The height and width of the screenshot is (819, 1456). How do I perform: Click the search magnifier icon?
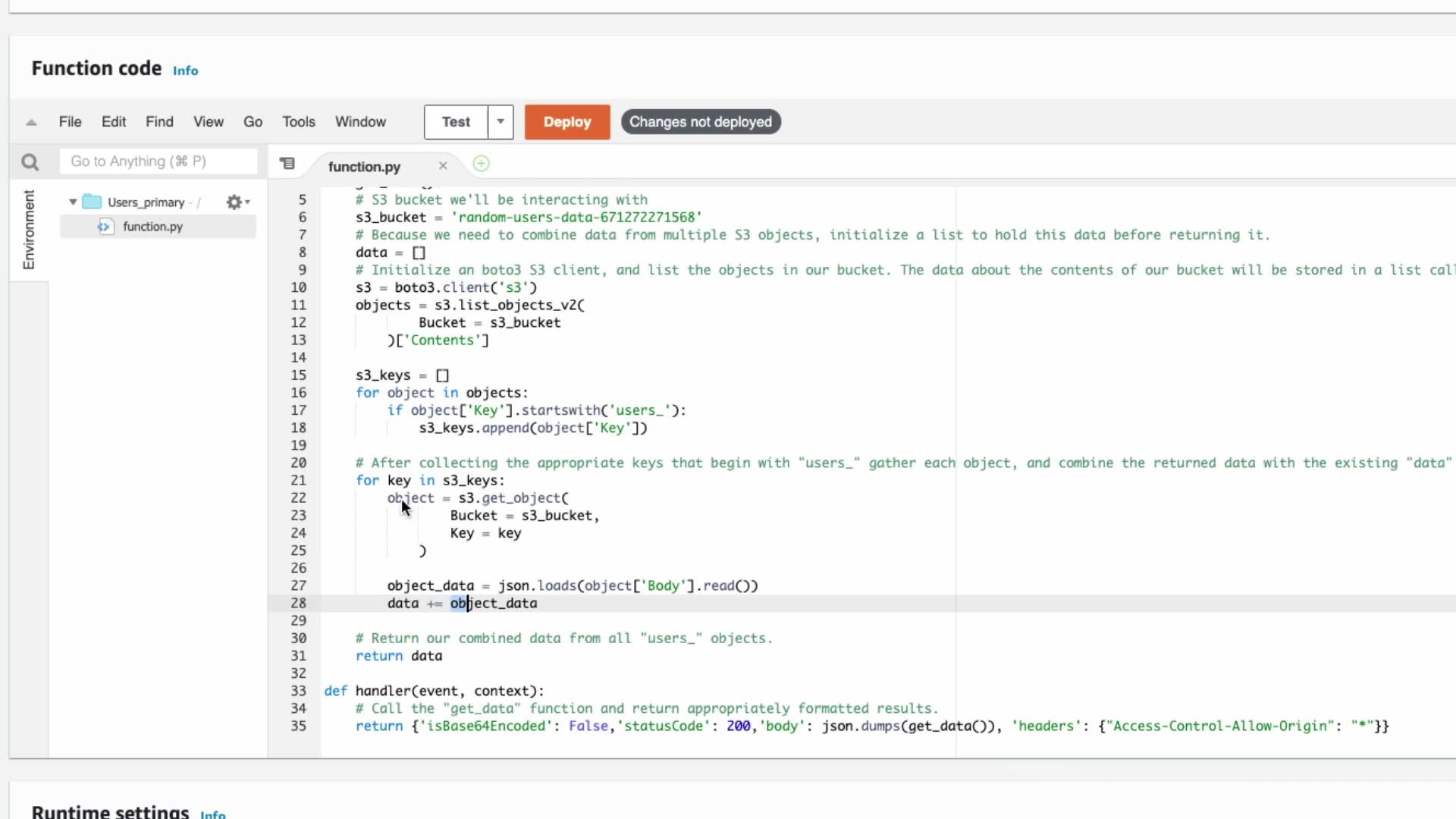click(x=30, y=162)
